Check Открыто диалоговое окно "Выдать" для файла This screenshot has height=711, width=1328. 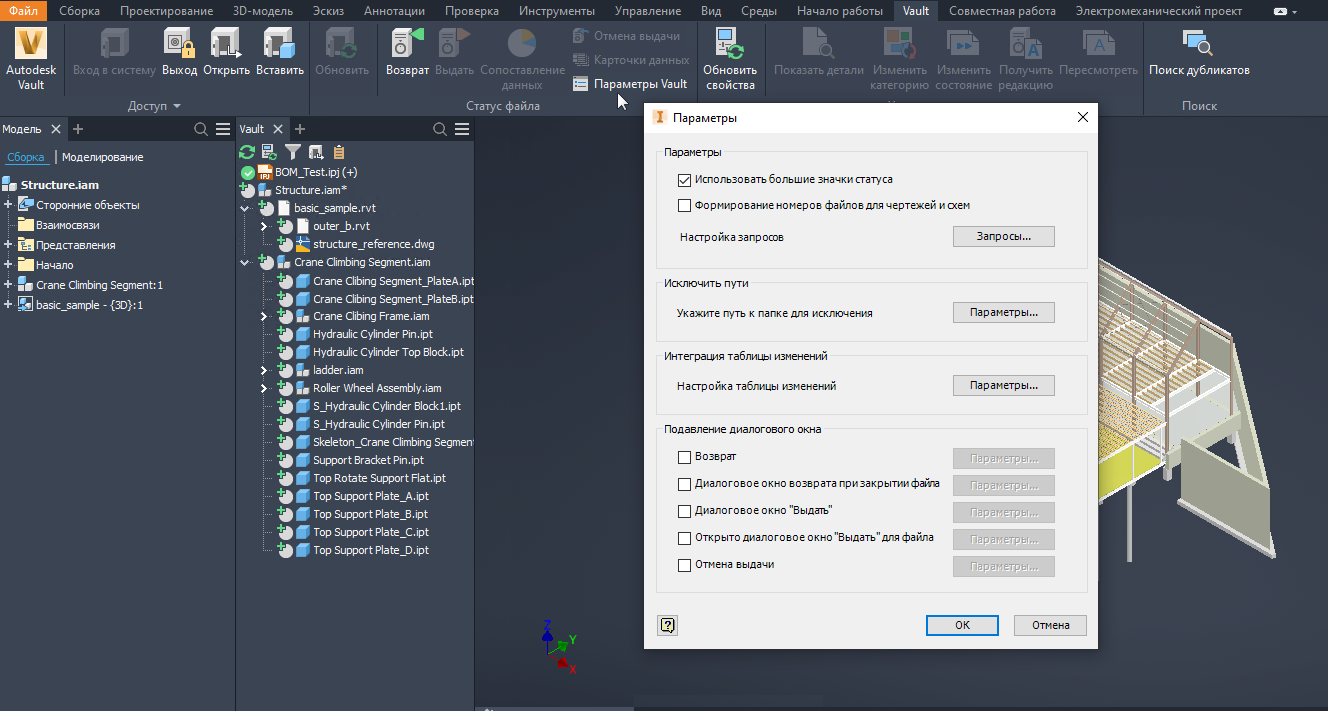(x=685, y=538)
